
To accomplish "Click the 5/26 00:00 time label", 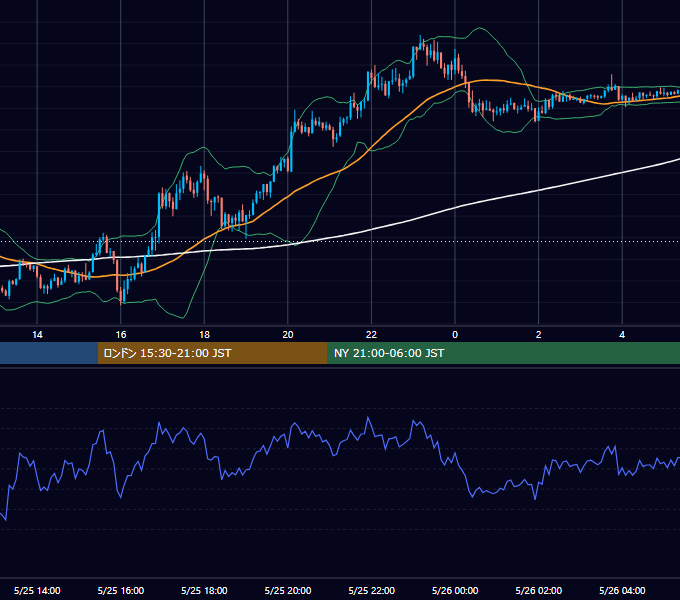I will (x=455, y=590).
